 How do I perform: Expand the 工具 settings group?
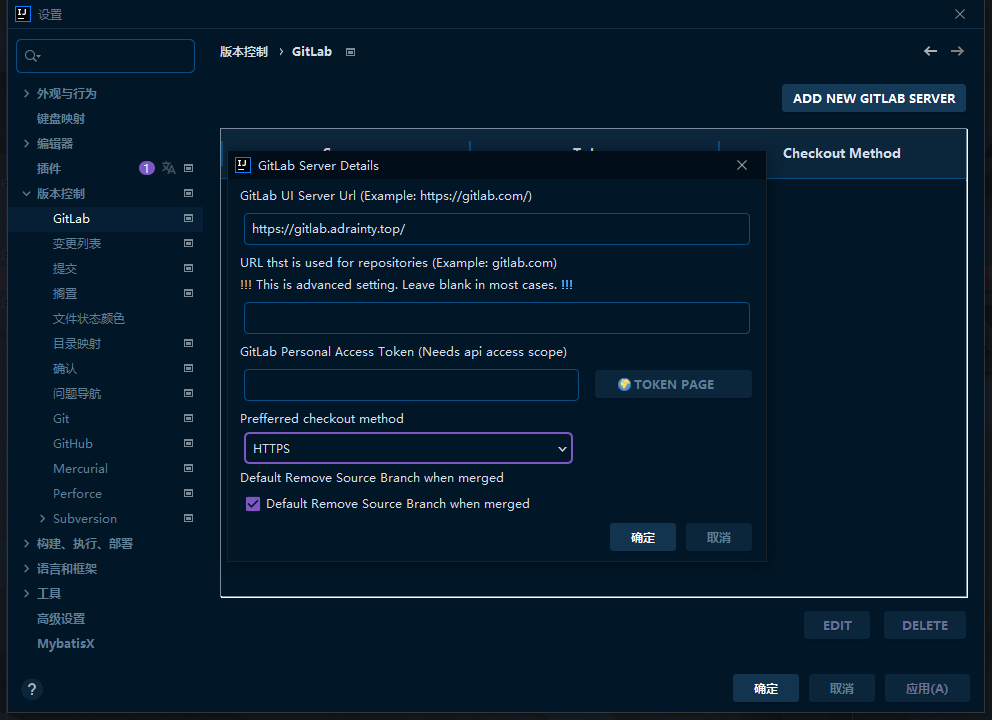[x=27, y=593]
